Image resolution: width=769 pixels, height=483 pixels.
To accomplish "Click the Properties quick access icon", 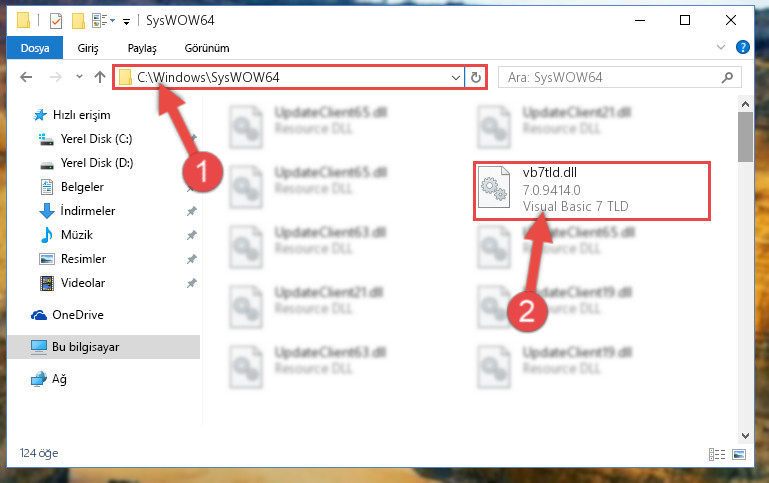I will (x=56, y=21).
